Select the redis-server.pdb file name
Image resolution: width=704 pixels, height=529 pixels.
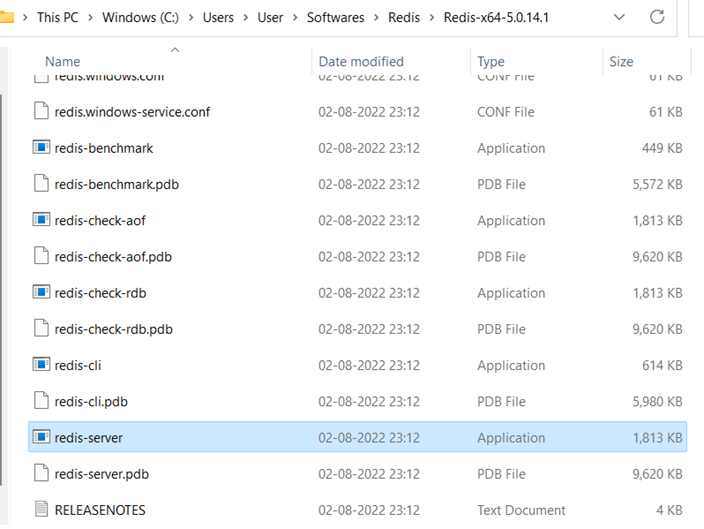coord(101,474)
